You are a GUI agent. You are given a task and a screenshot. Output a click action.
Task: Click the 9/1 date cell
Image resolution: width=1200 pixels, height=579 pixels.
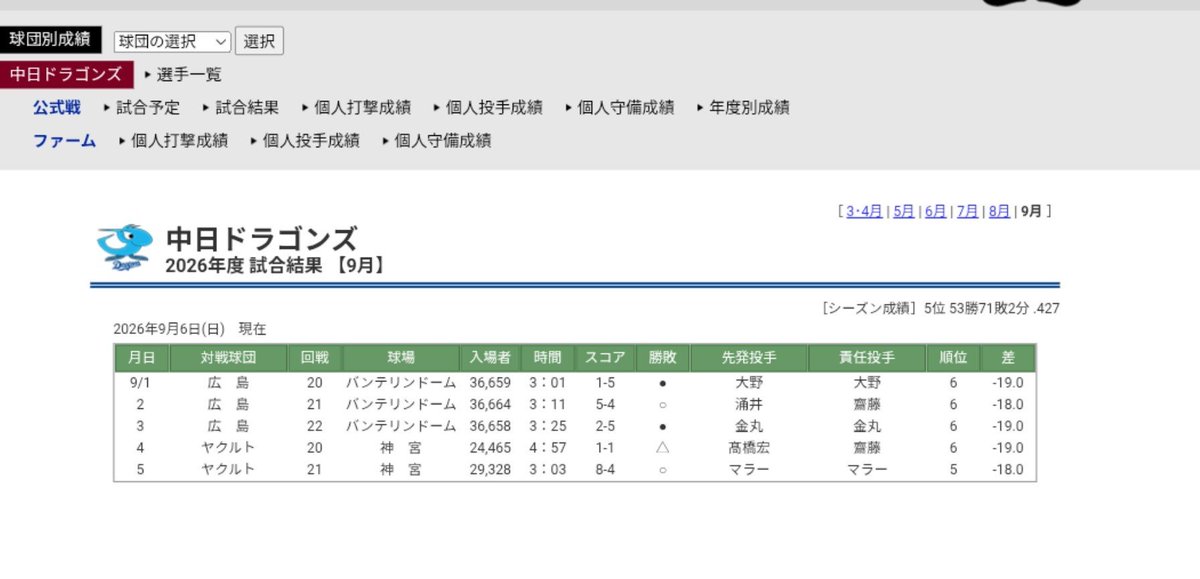pyautogui.click(x=141, y=382)
